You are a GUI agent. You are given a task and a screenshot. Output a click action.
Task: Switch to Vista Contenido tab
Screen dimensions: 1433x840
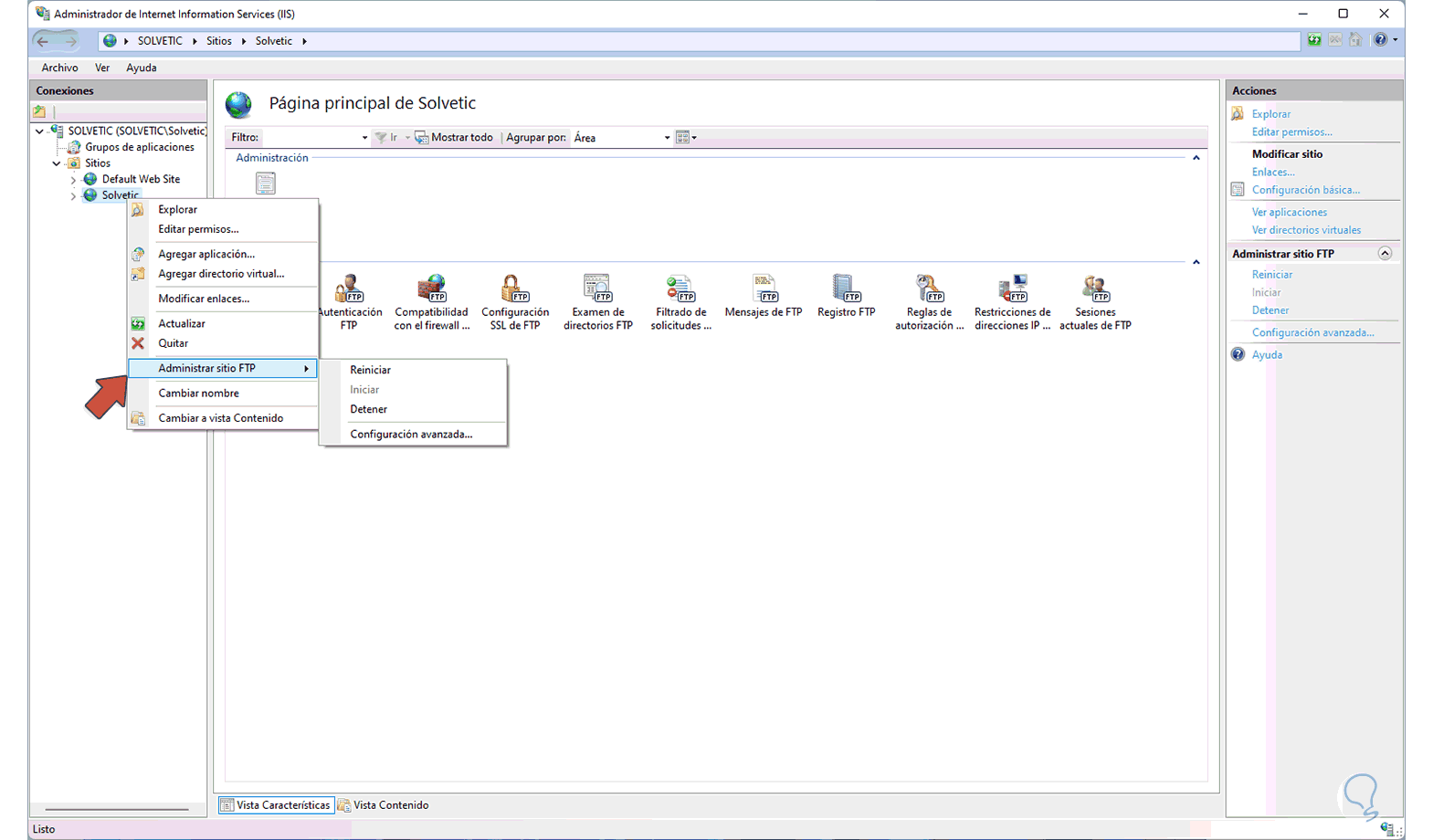384,805
